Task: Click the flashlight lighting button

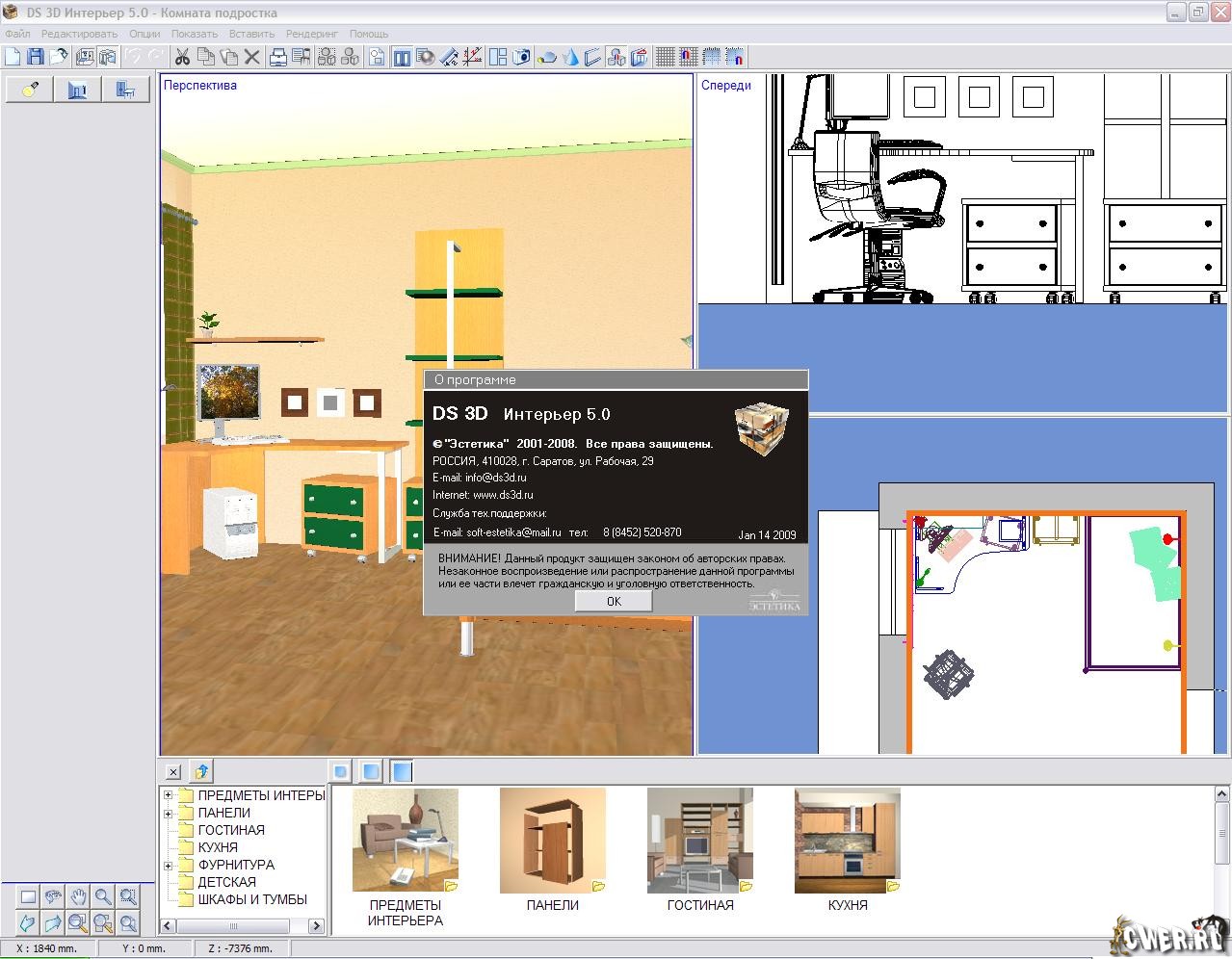Action: tap(30, 90)
